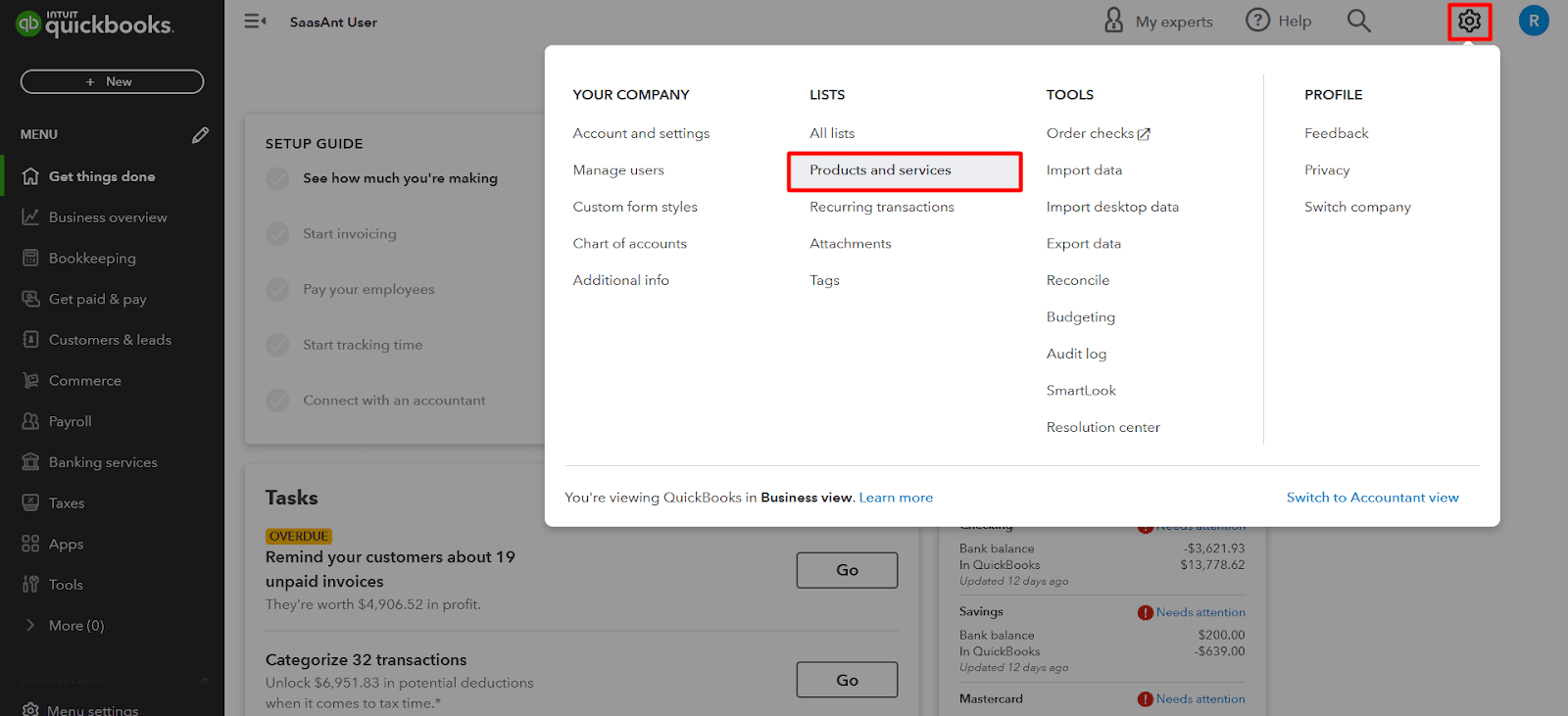Screen dimensions: 1568x716
Task: Click the QuickBooks logo
Action: tap(95, 23)
